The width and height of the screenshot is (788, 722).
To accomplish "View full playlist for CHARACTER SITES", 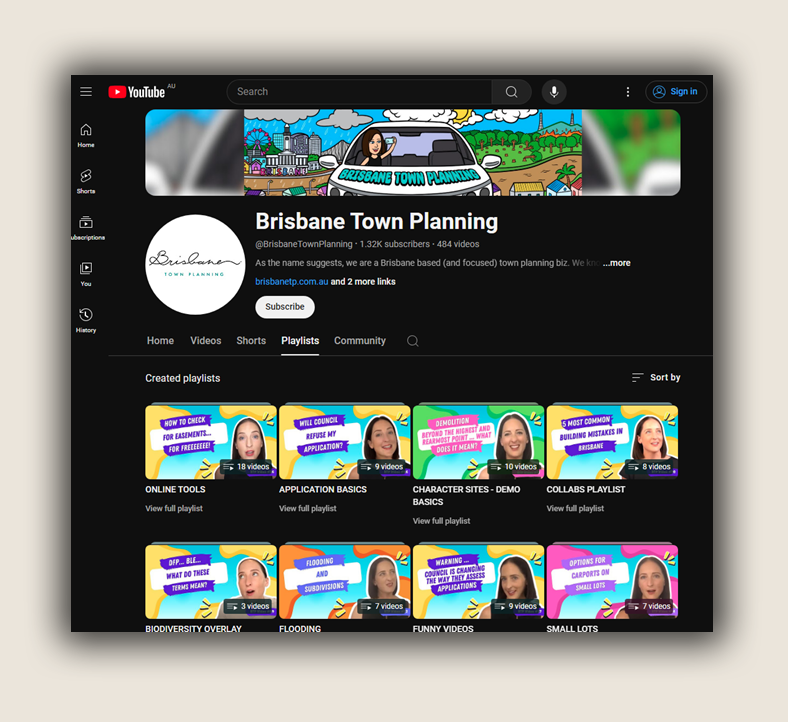I will point(441,521).
